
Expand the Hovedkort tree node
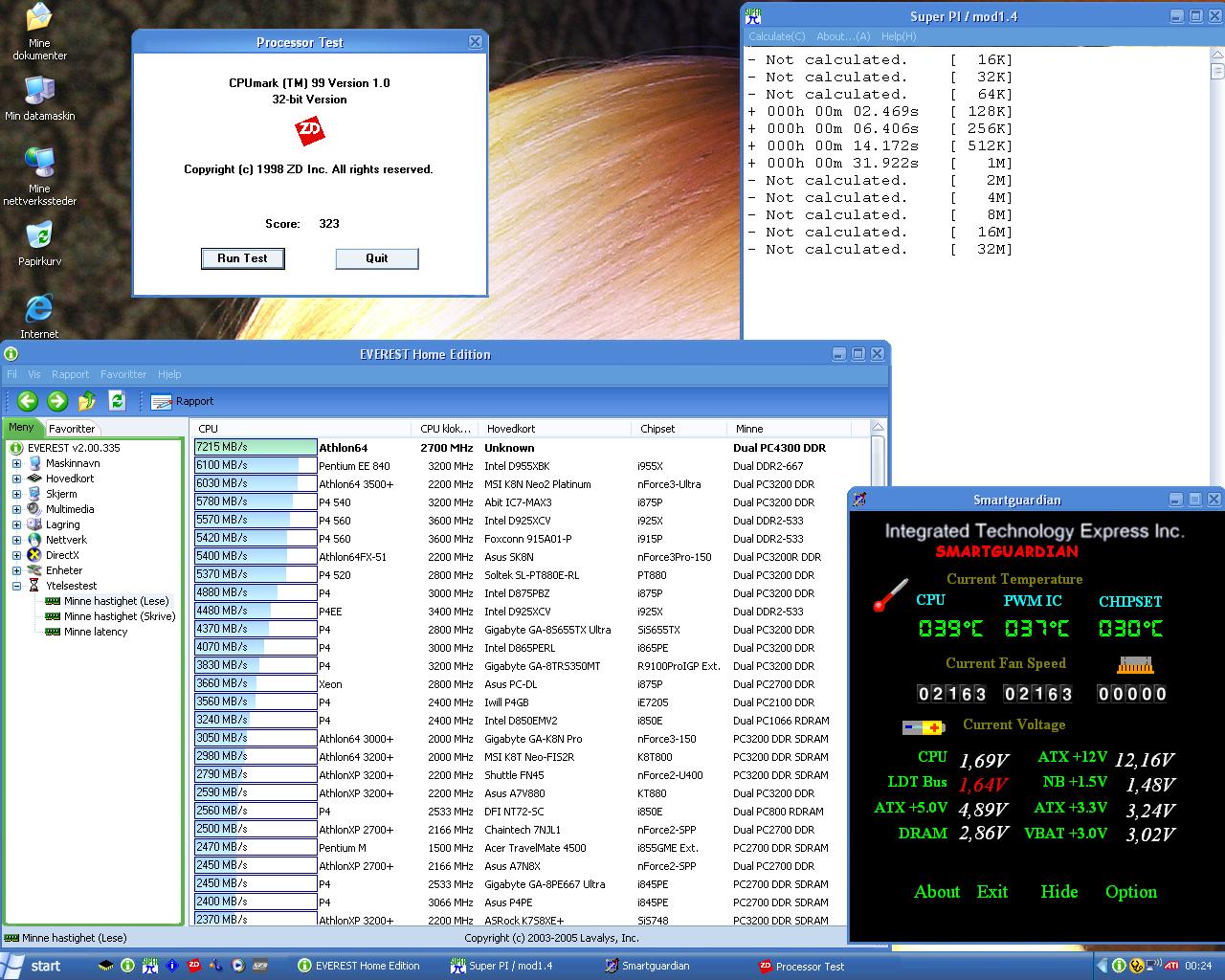(16, 479)
